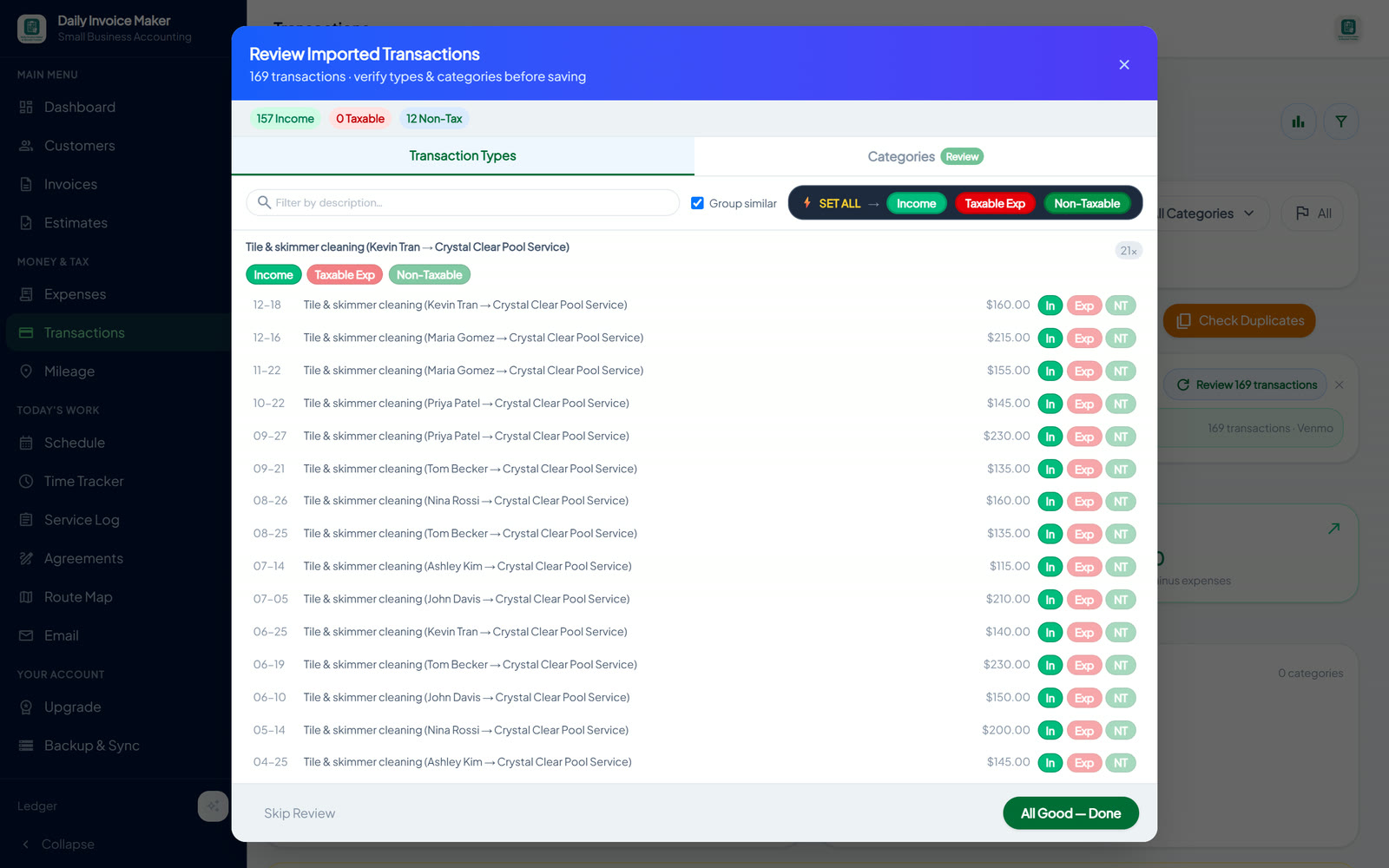This screenshot has height=868, width=1389.
Task: Toggle the Group similar checkbox
Action: click(x=697, y=203)
